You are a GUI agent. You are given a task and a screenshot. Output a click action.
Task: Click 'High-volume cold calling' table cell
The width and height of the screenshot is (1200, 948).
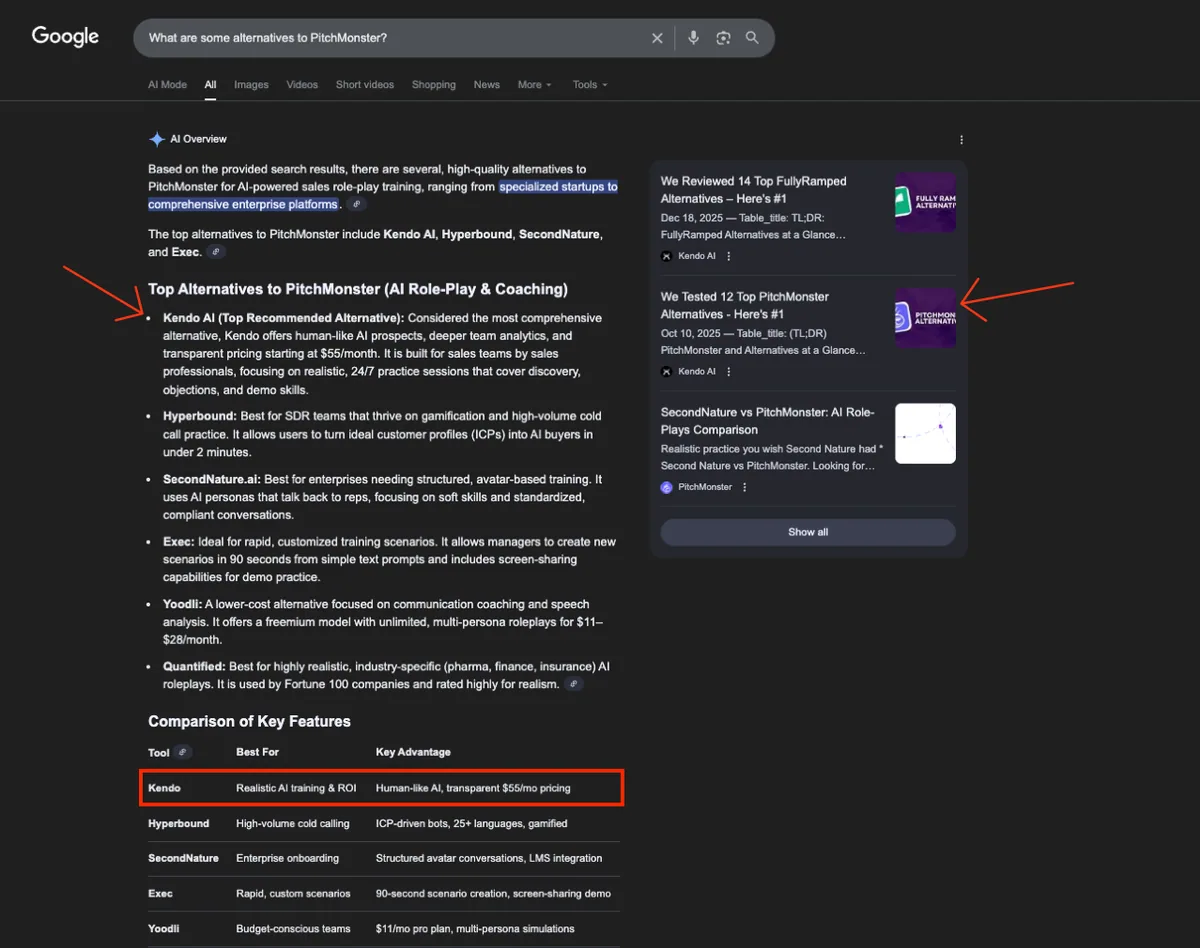point(293,824)
